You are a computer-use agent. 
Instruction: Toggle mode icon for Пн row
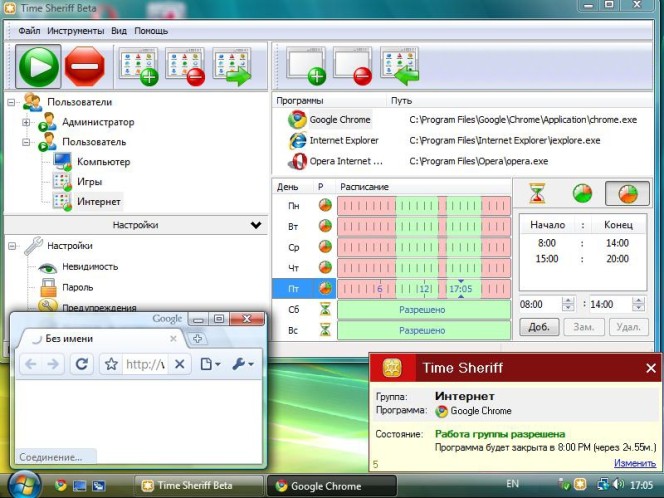(325, 205)
